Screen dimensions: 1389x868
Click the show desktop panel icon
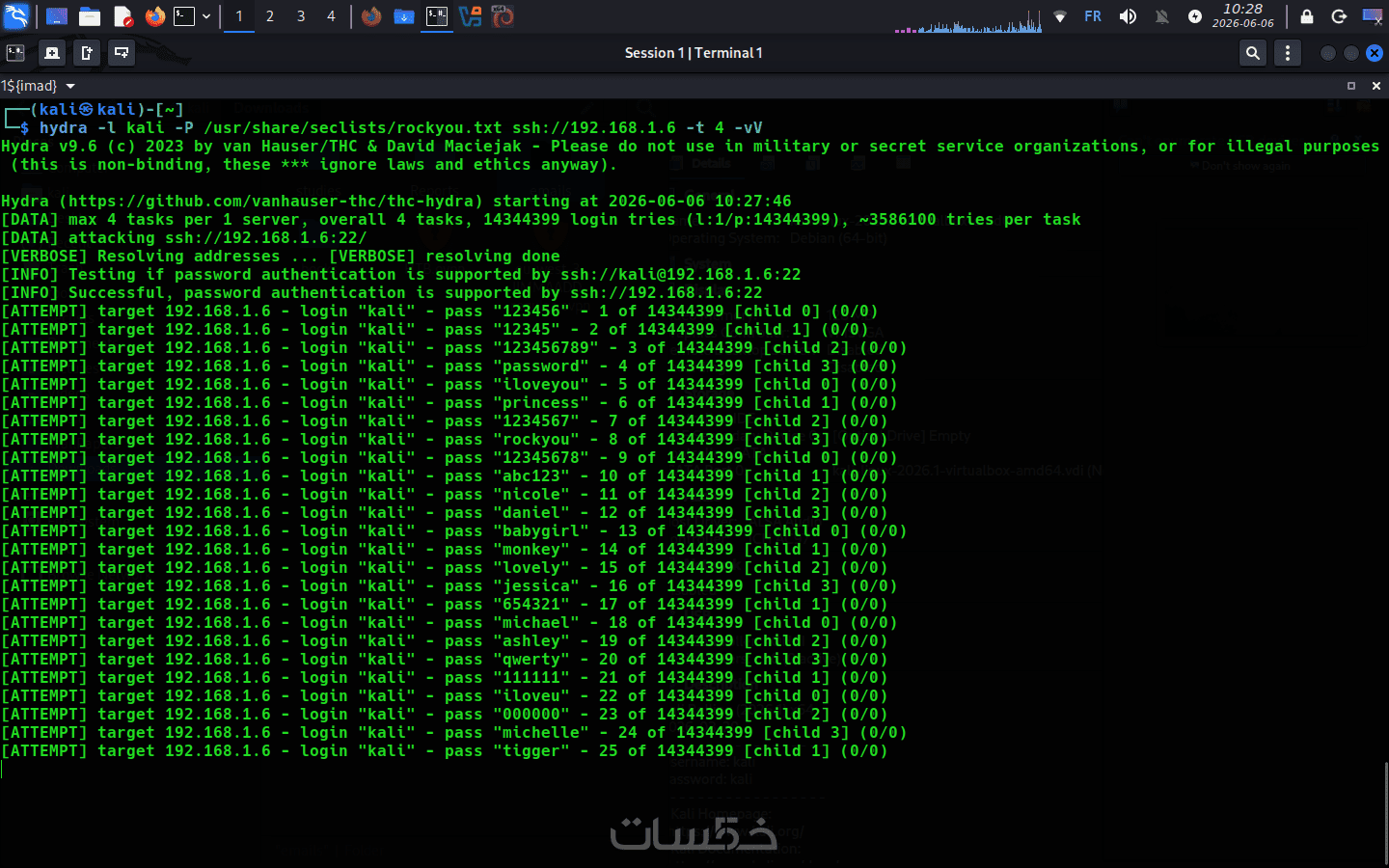[x=57, y=16]
